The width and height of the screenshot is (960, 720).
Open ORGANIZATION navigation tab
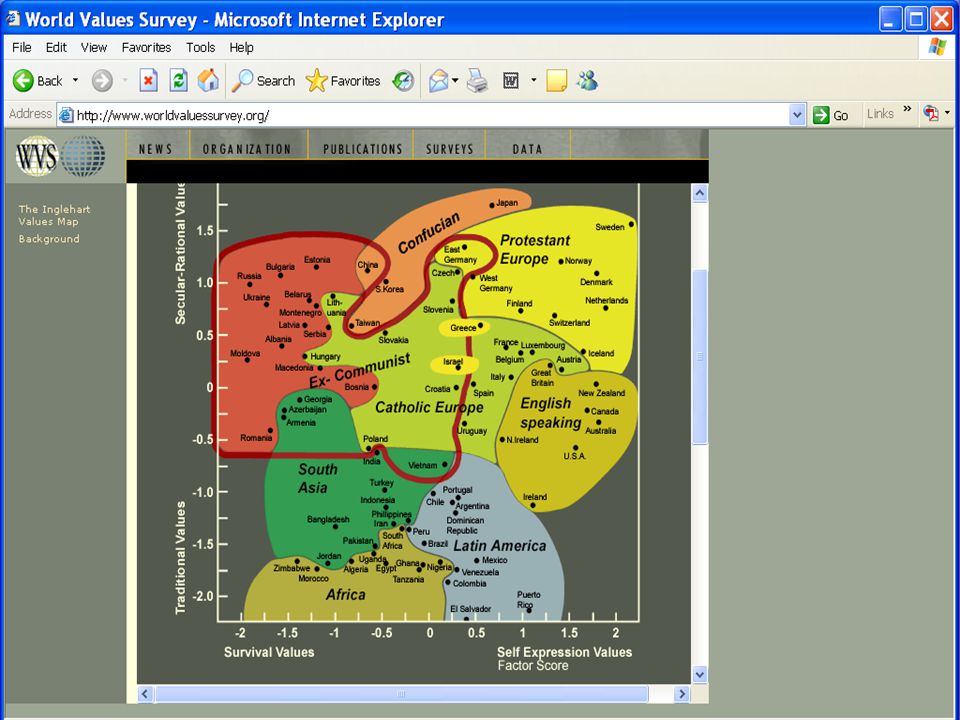(x=247, y=149)
